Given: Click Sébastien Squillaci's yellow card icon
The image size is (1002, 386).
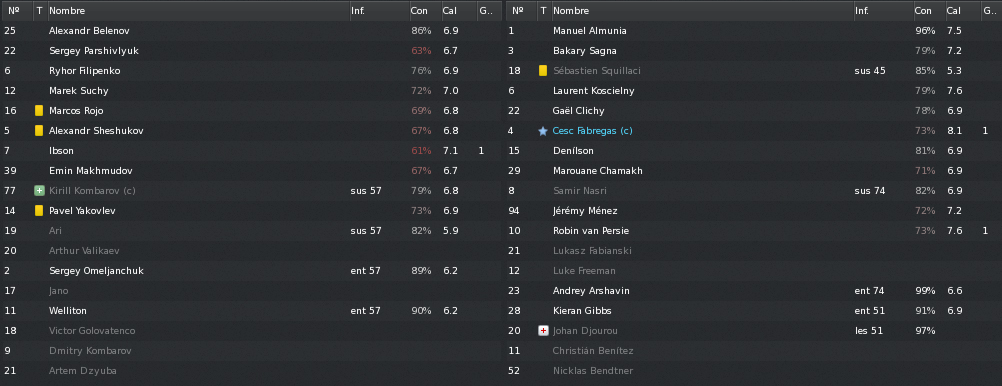Looking at the screenshot, I should pyautogui.click(x=543, y=70).
